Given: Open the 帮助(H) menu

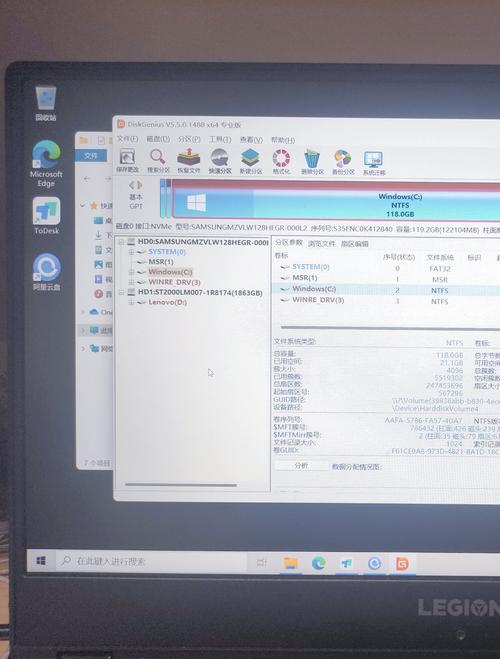Looking at the screenshot, I should [283, 140].
